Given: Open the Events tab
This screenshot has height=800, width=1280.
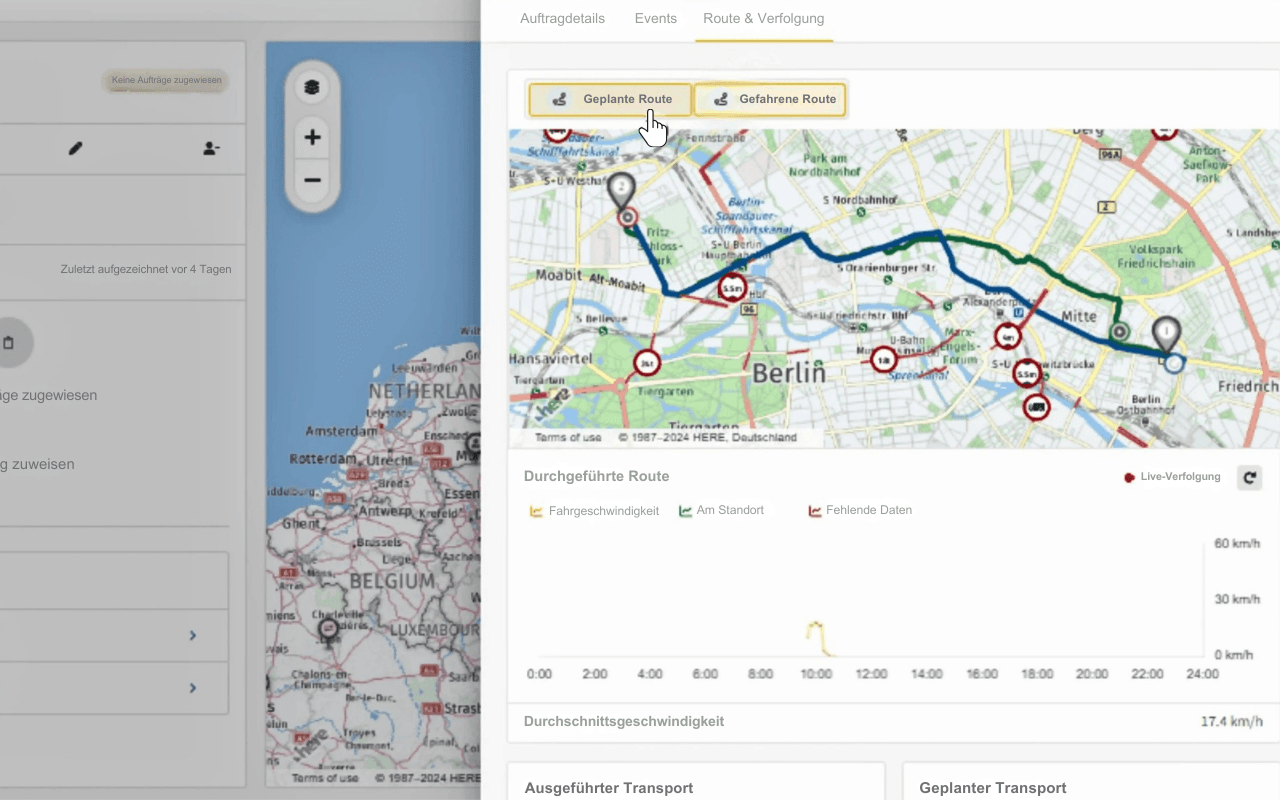Looking at the screenshot, I should pyautogui.click(x=655, y=18).
